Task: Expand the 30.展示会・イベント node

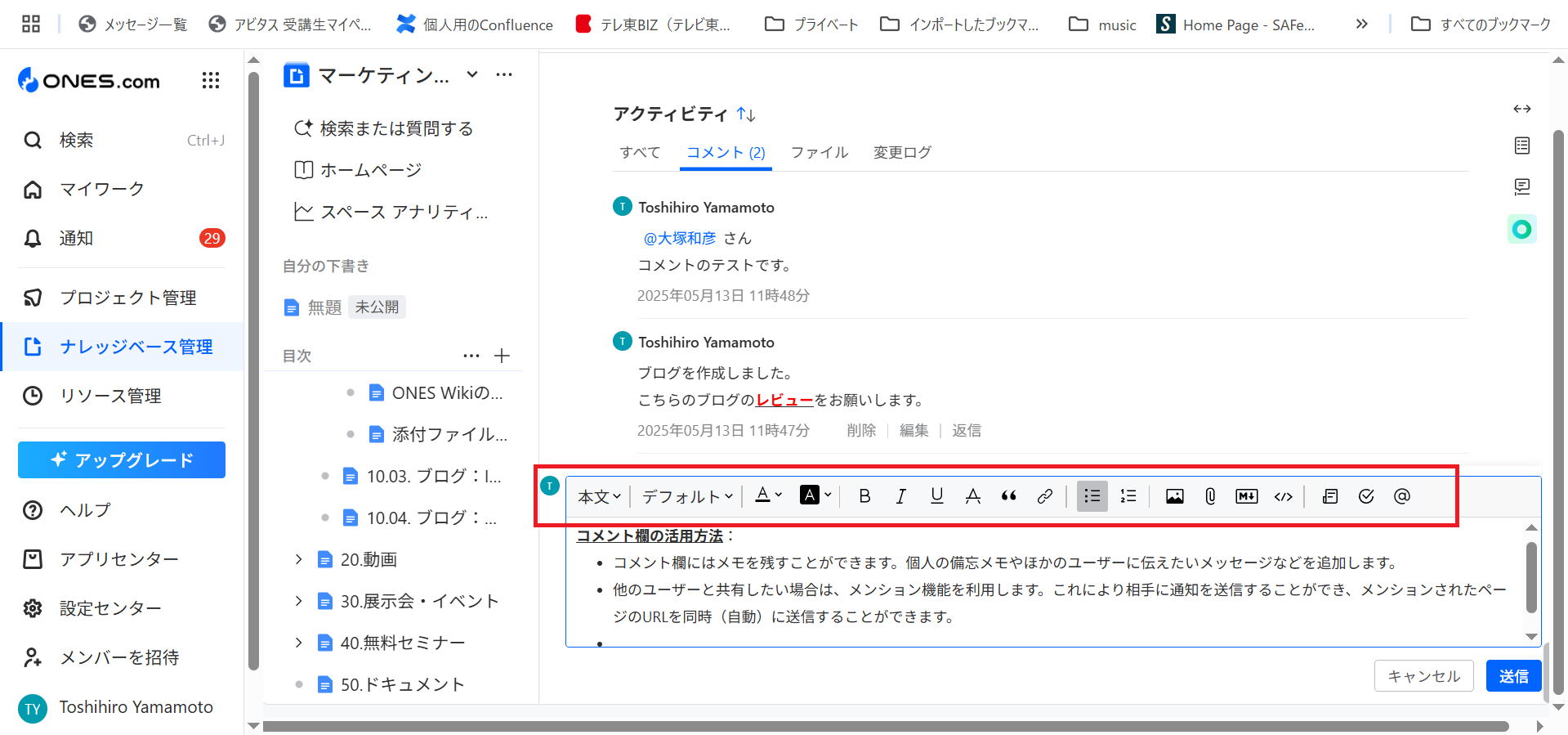Action: coord(298,601)
